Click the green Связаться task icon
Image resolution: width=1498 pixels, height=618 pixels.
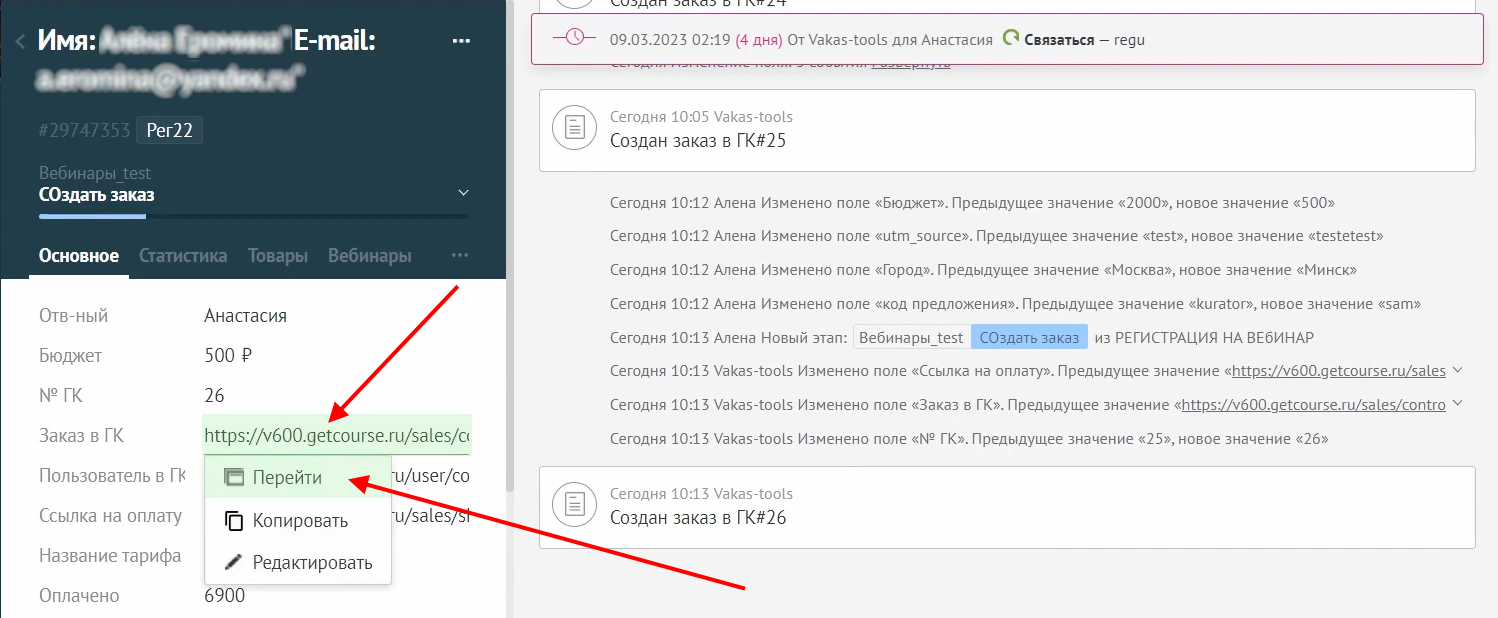(1010, 39)
